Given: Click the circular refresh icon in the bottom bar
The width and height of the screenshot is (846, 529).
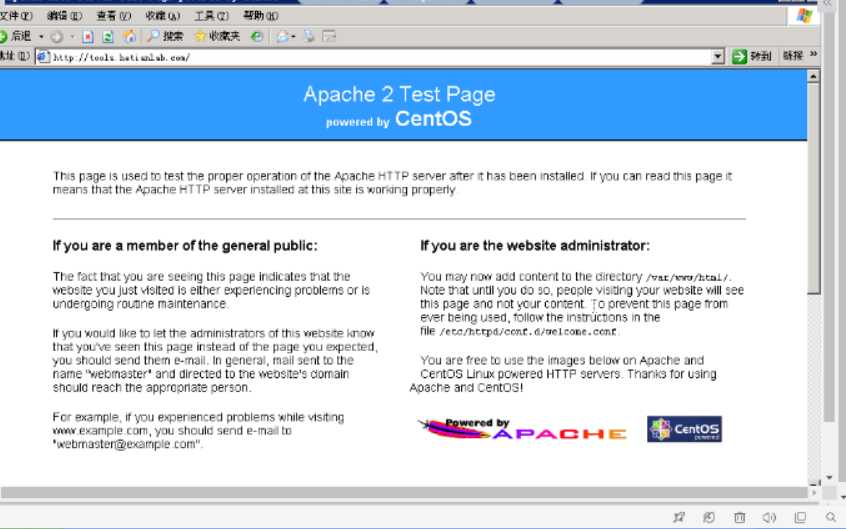Looking at the screenshot, I should [x=709, y=517].
